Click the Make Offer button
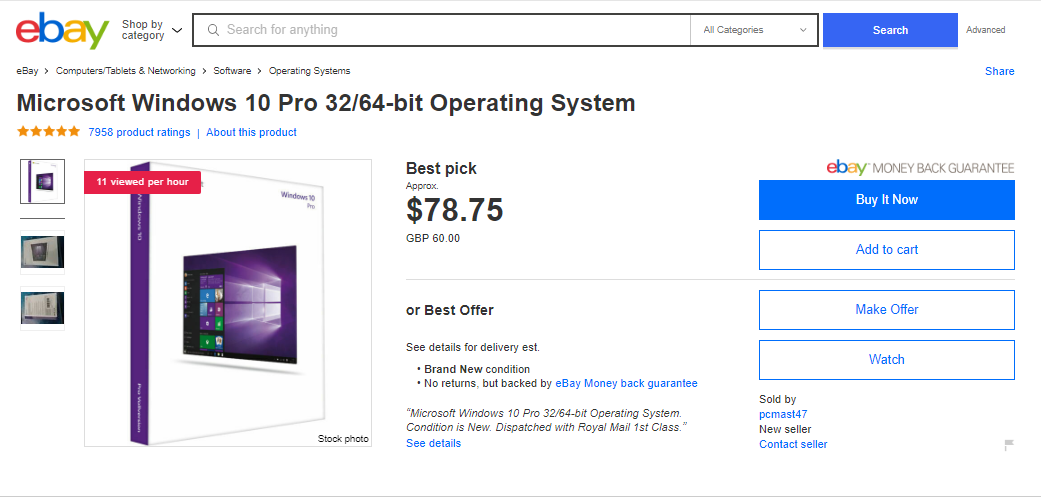Image resolution: width=1041 pixels, height=497 pixels. (886, 310)
